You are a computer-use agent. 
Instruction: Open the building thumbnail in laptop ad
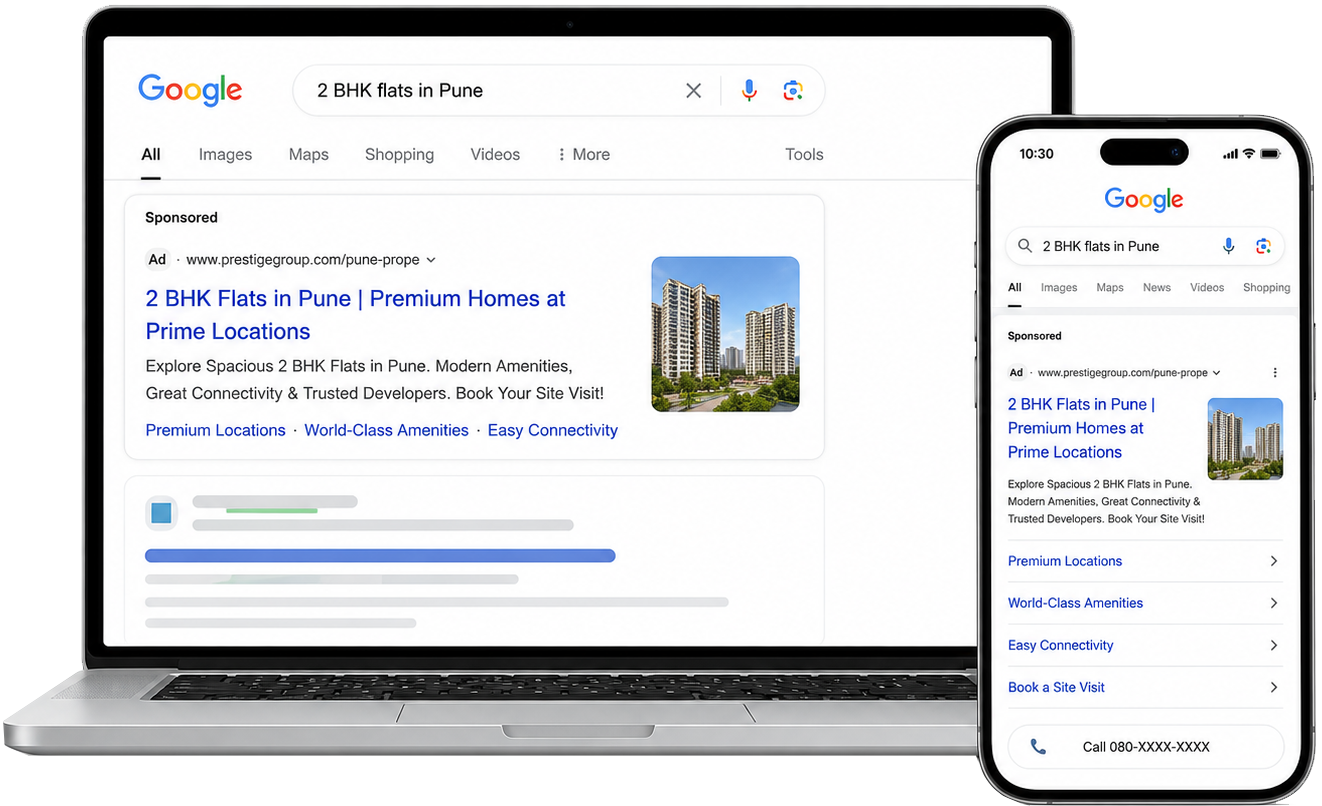point(725,334)
